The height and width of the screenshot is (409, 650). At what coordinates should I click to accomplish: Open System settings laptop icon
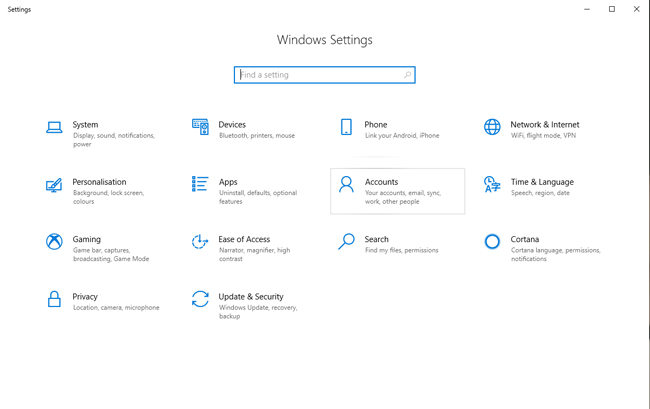(x=54, y=127)
